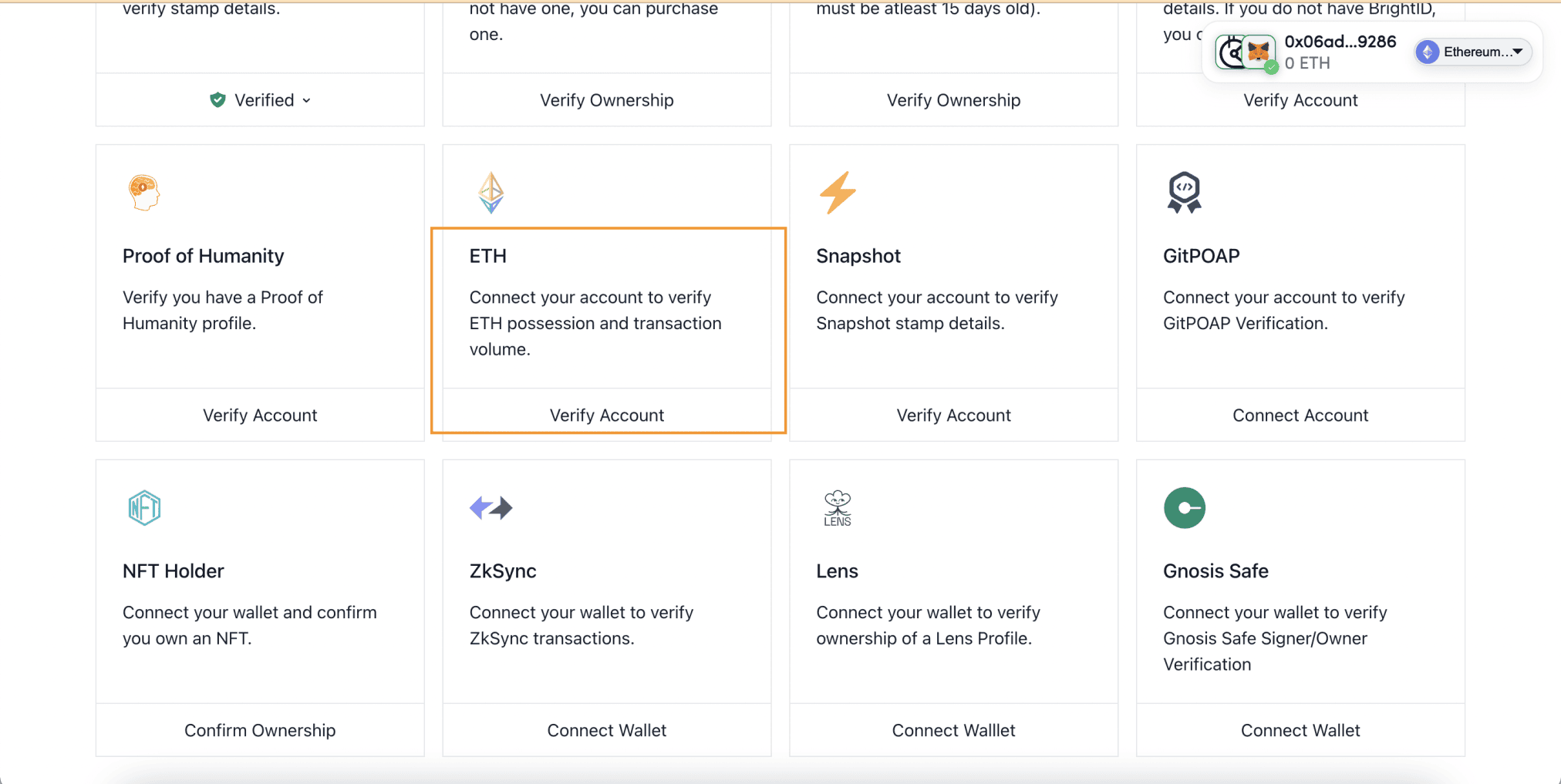Image resolution: width=1561 pixels, height=784 pixels.
Task: Click Verify Account under Proof of Humanity
Action: point(260,415)
